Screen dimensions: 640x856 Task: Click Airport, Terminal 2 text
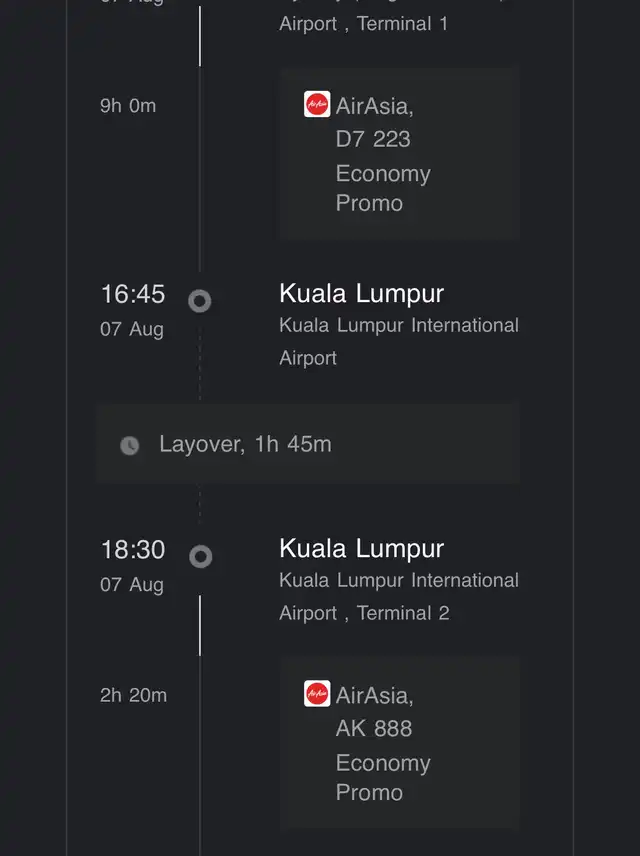[x=364, y=613]
